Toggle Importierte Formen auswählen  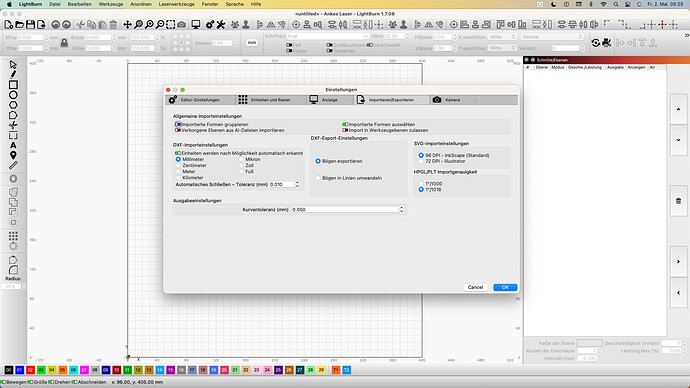coord(345,124)
